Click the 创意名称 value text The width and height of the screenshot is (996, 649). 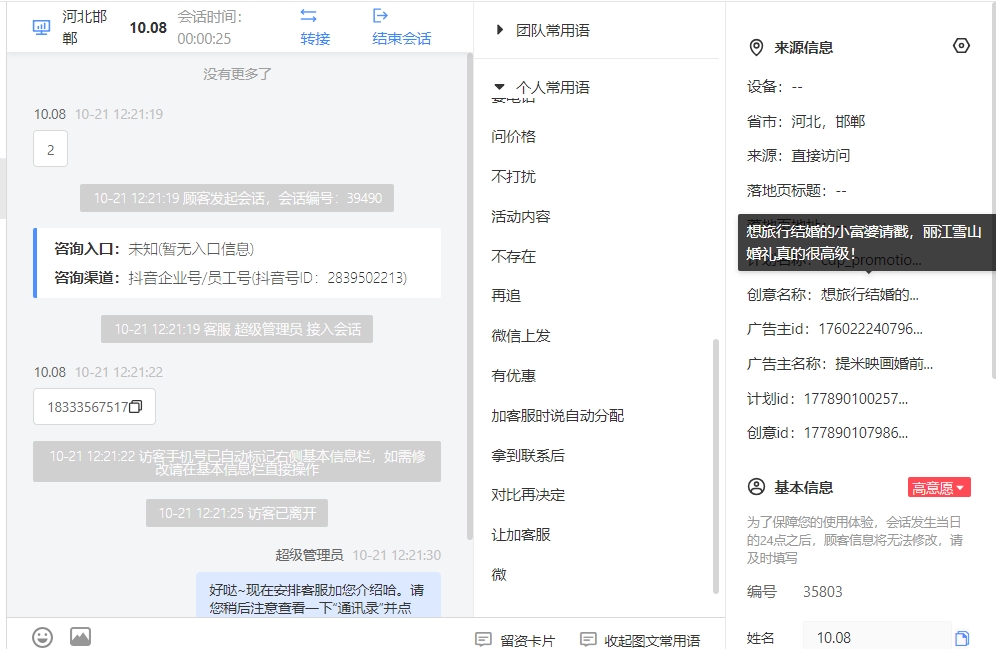[x=870, y=295]
